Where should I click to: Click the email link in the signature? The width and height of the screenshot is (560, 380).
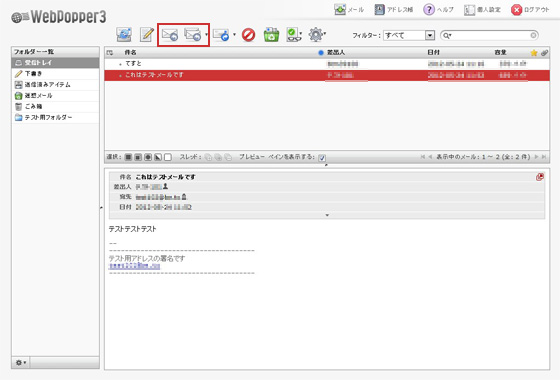[x=134, y=266]
